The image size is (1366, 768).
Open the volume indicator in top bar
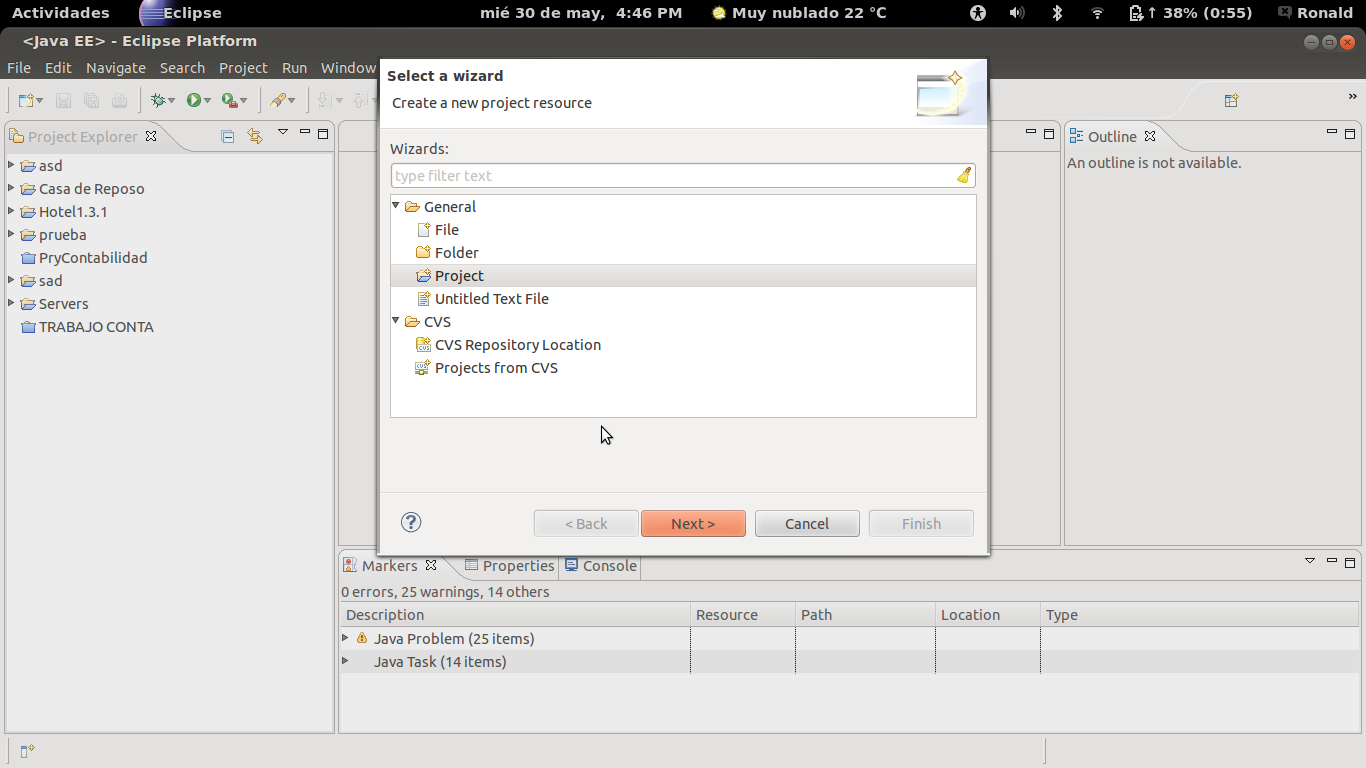(x=1017, y=13)
